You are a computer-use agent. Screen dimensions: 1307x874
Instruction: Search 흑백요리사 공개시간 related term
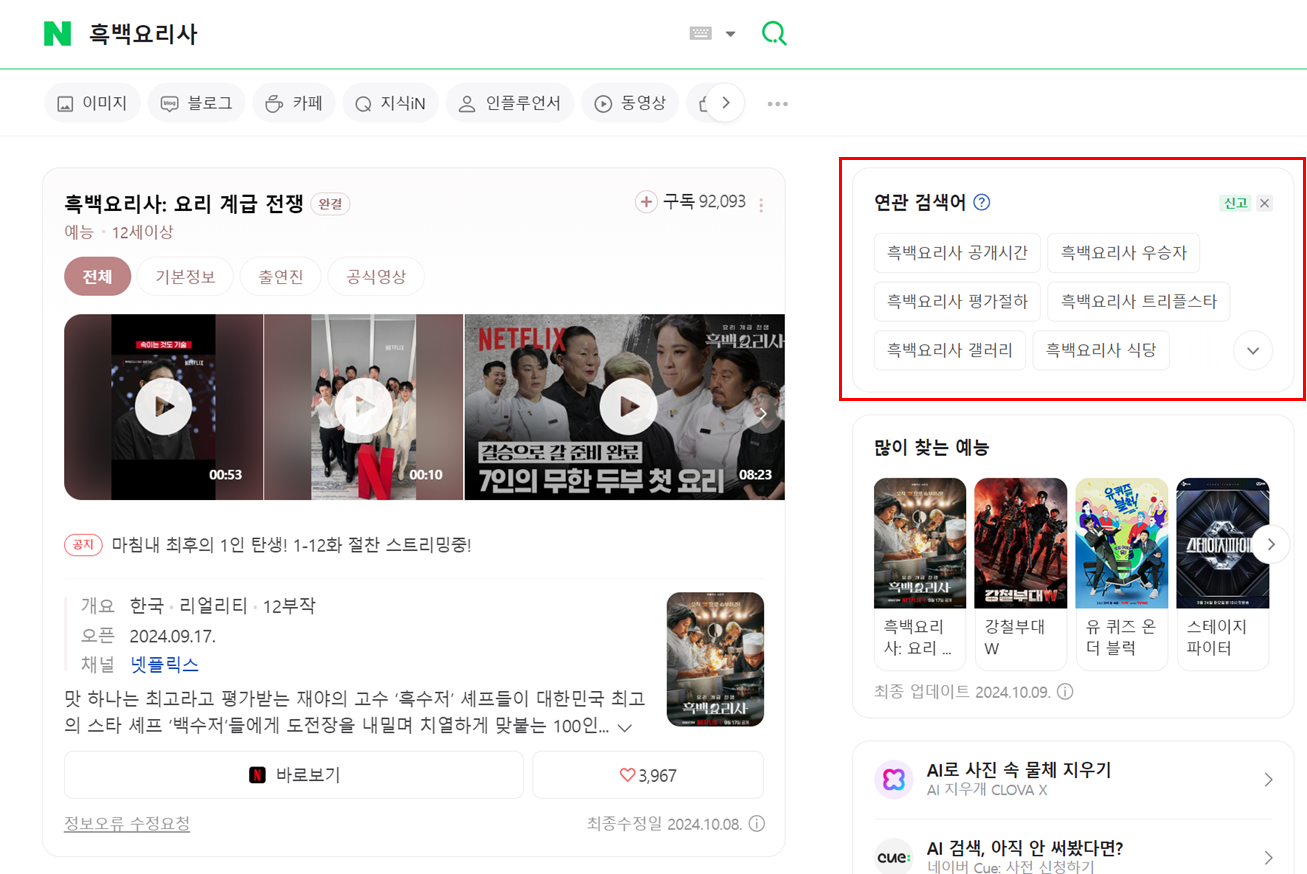pyautogui.click(x=957, y=253)
